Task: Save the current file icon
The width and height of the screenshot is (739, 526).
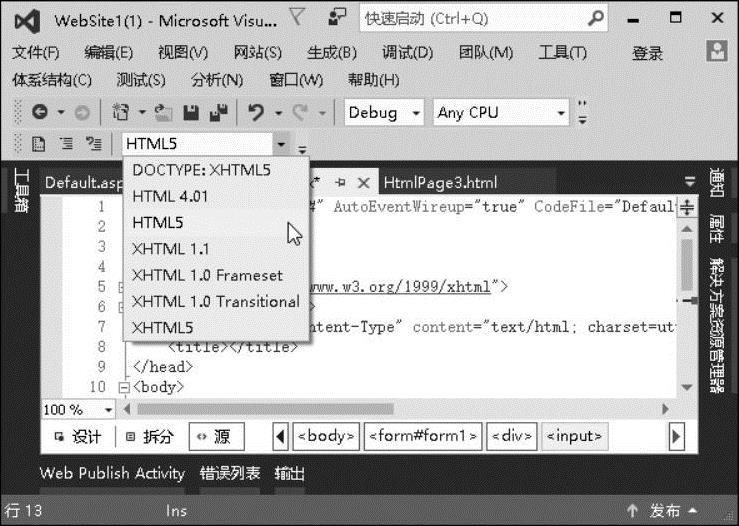Action: click(190, 113)
